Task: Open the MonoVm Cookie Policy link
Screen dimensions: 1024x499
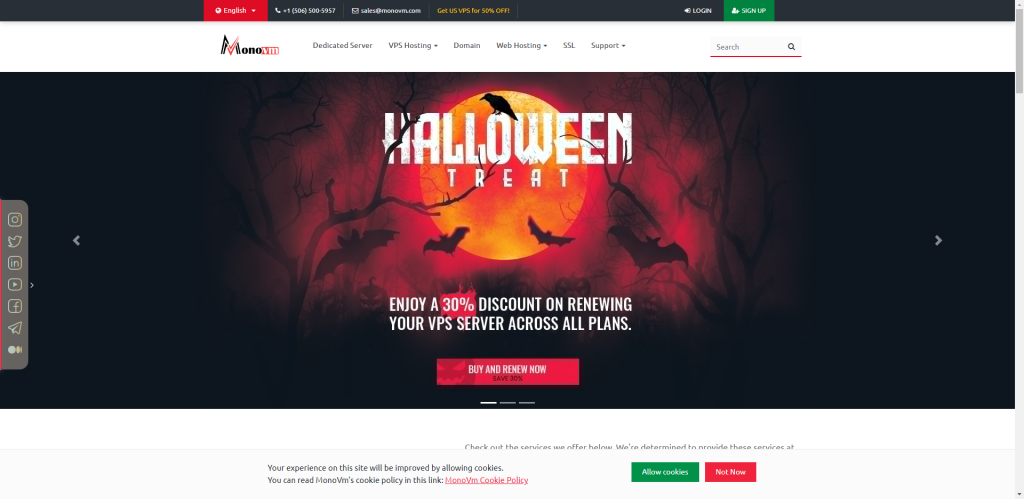Action: pos(487,480)
